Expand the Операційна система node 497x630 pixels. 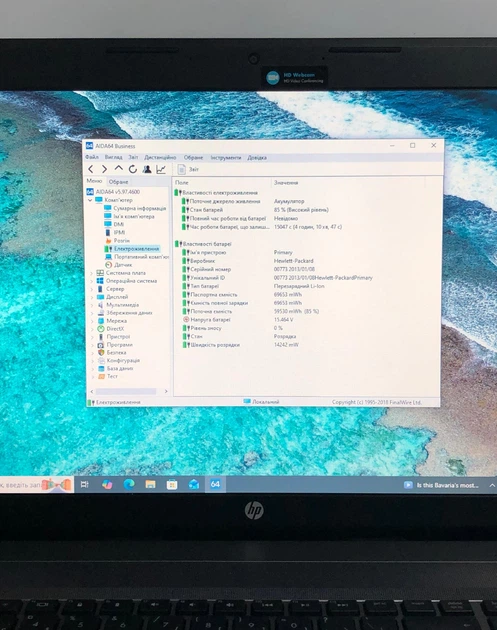click(x=91, y=281)
